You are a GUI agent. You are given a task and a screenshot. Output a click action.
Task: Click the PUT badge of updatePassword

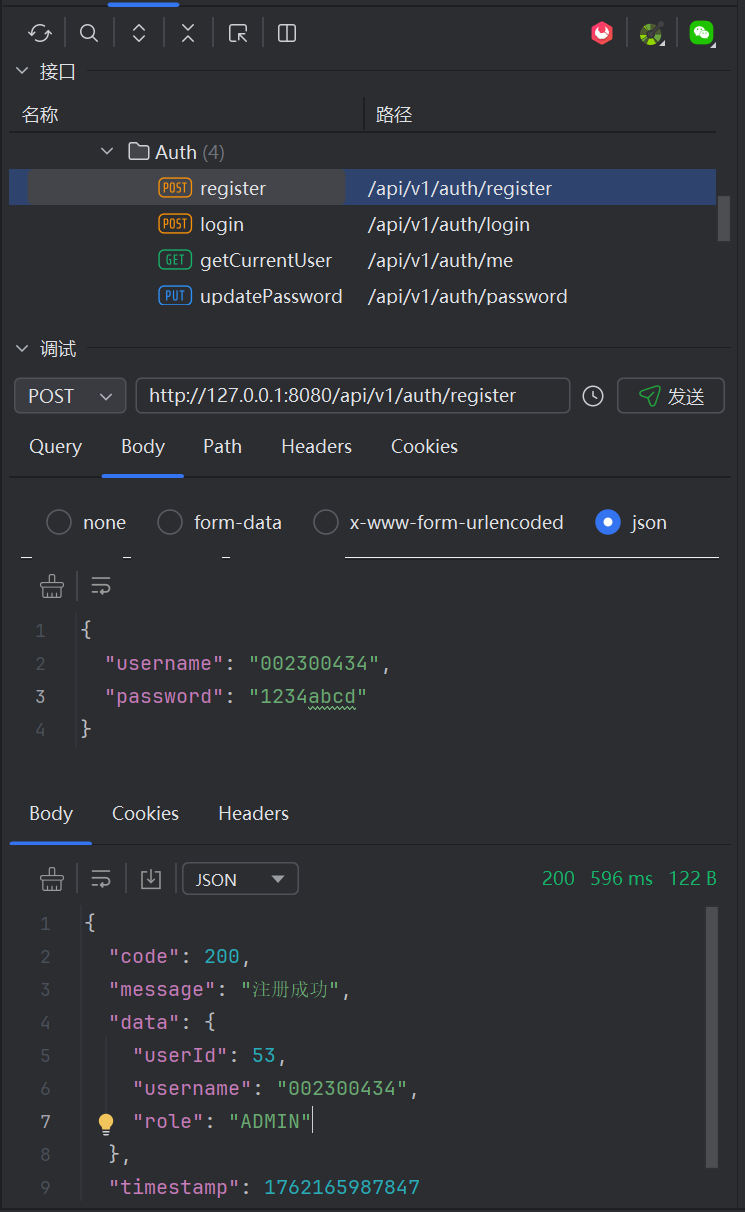[175, 296]
